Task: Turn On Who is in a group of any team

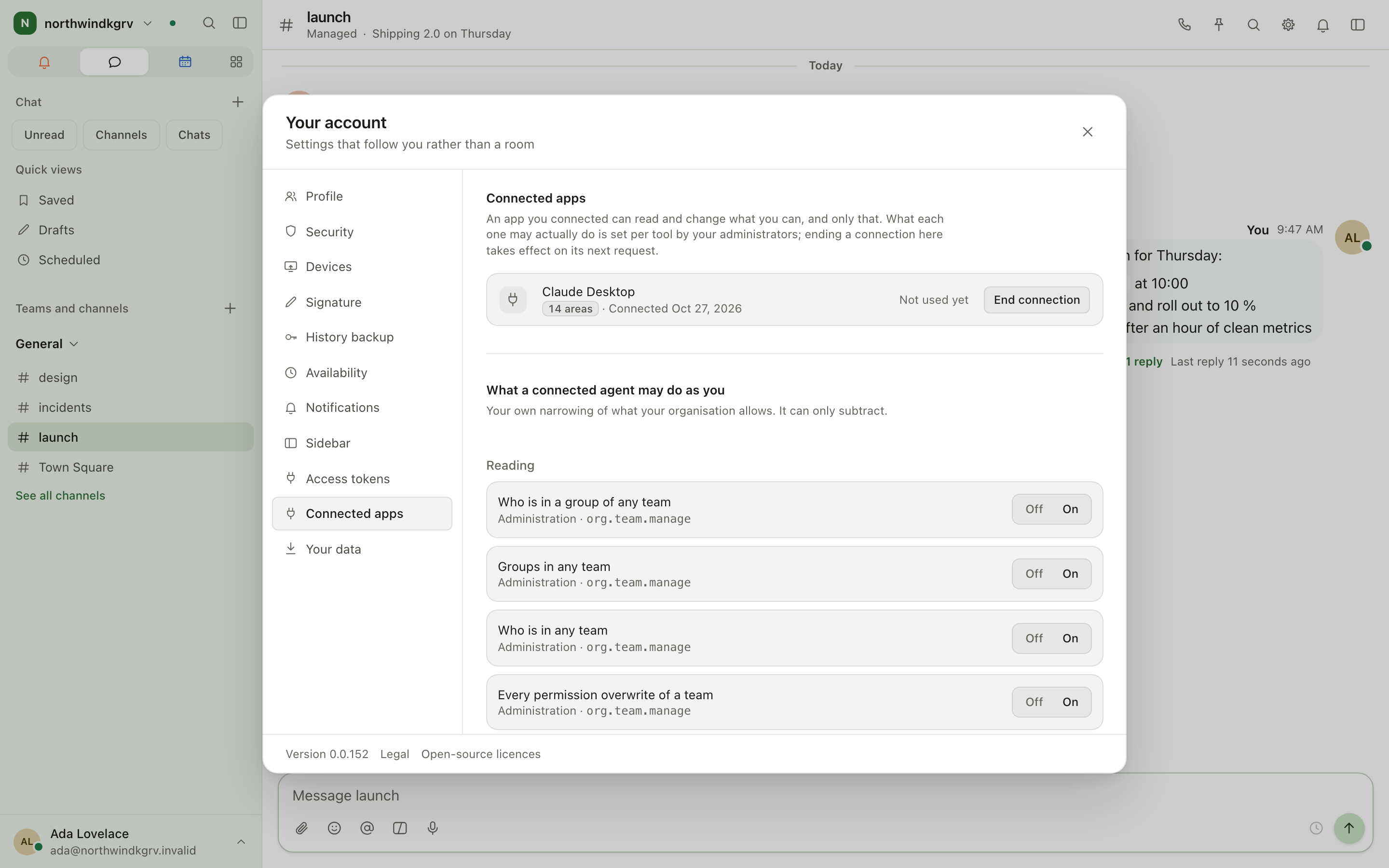Action: pyautogui.click(x=1070, y=509)
